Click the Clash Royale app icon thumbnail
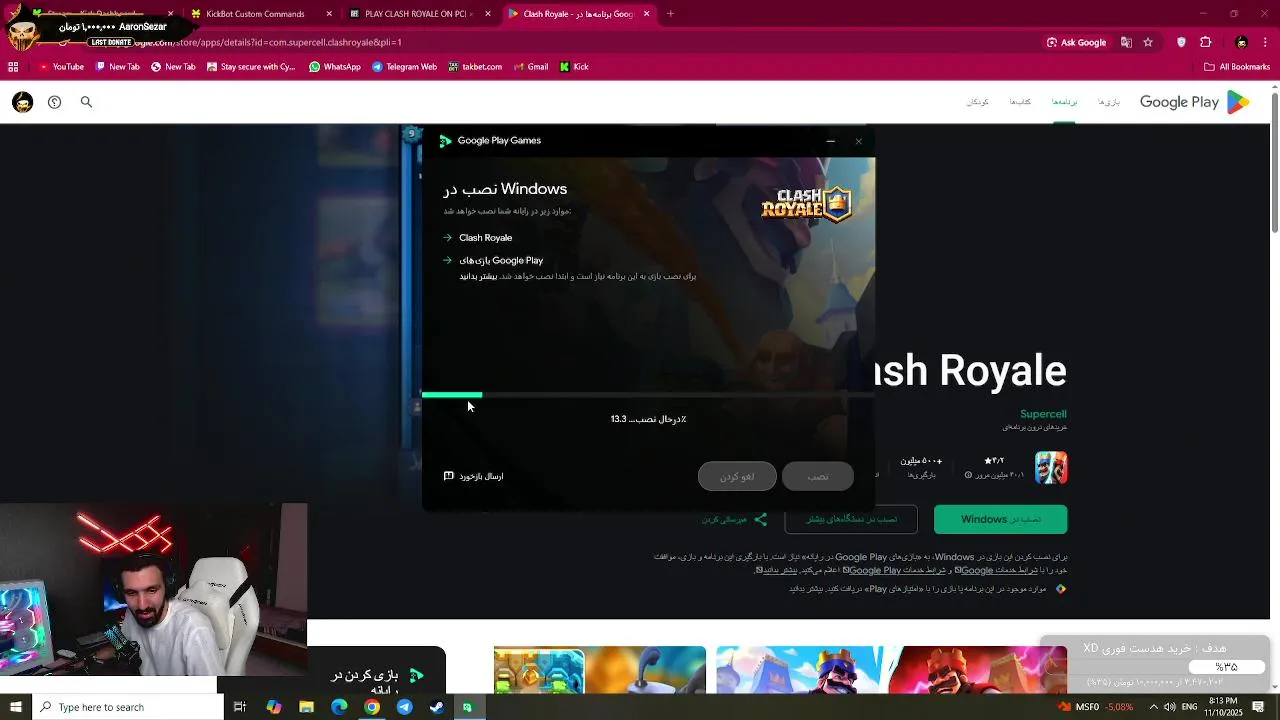Viewport: 1280px width, 720px height. click(1051, 467)
